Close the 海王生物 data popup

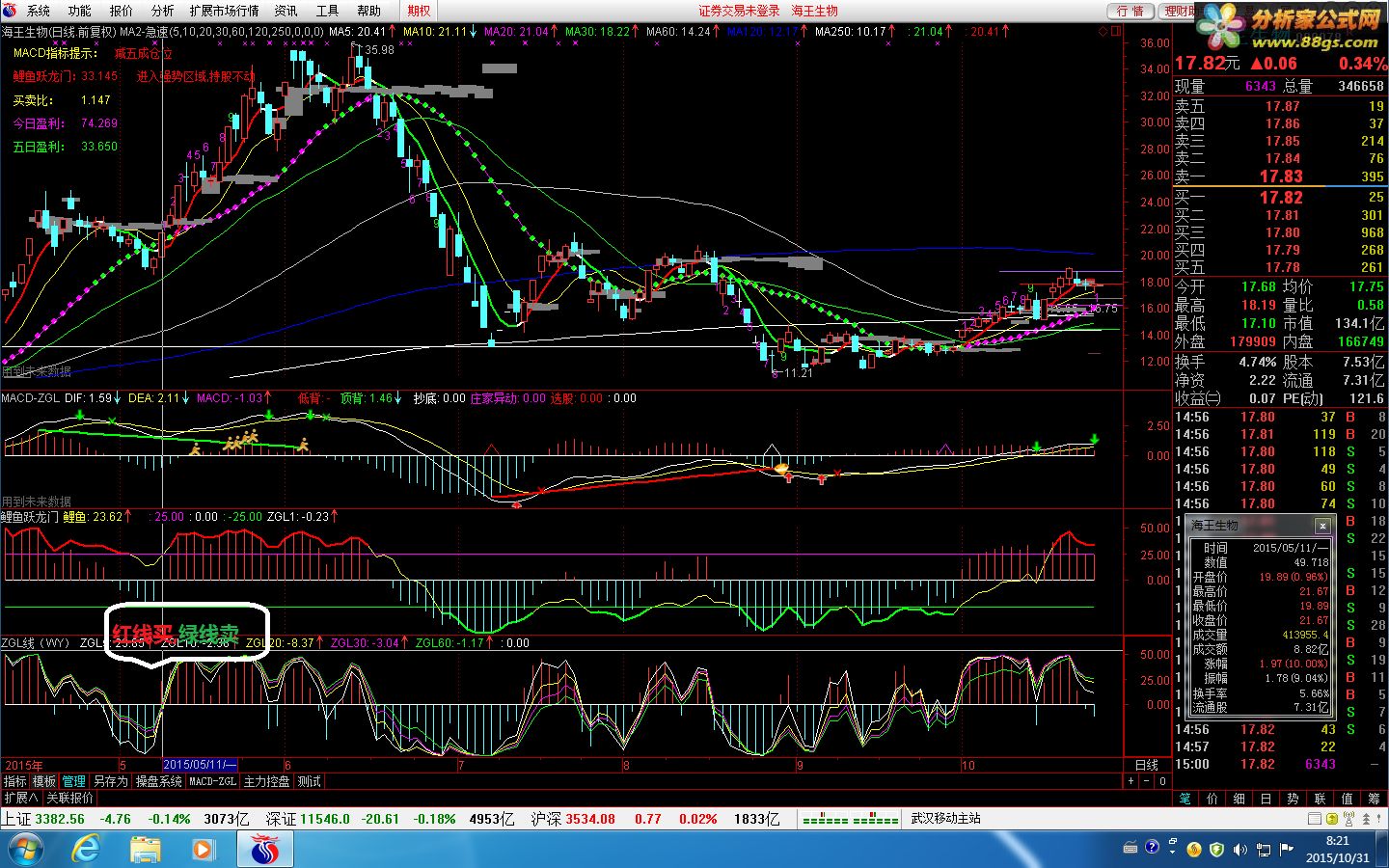pos(1322,526)
